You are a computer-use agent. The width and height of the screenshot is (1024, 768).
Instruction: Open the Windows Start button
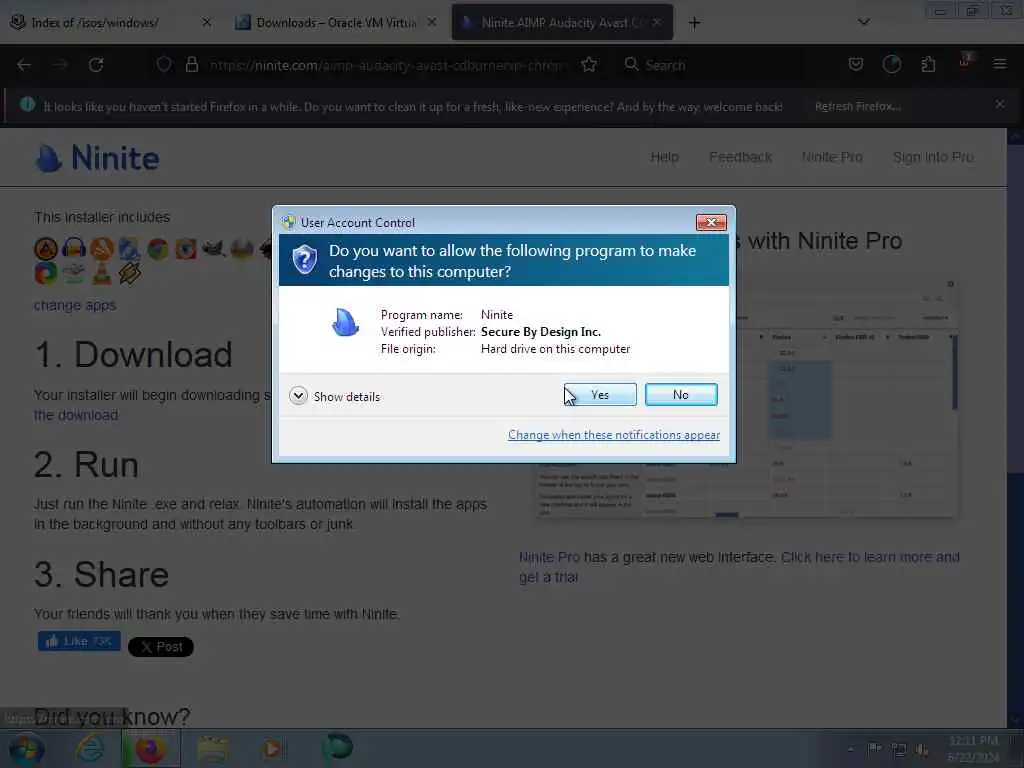tap(25, 749)
